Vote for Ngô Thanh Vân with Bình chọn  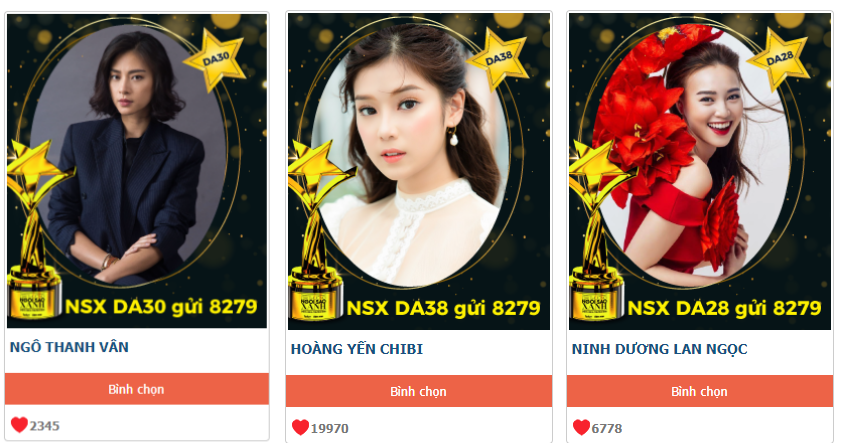pos(137,389)
